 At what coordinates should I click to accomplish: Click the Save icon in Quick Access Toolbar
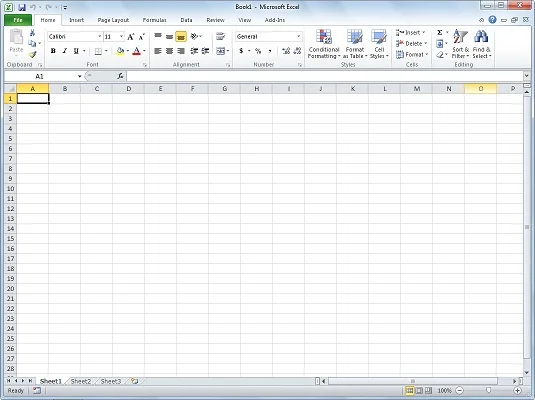[x=22, y=7]
